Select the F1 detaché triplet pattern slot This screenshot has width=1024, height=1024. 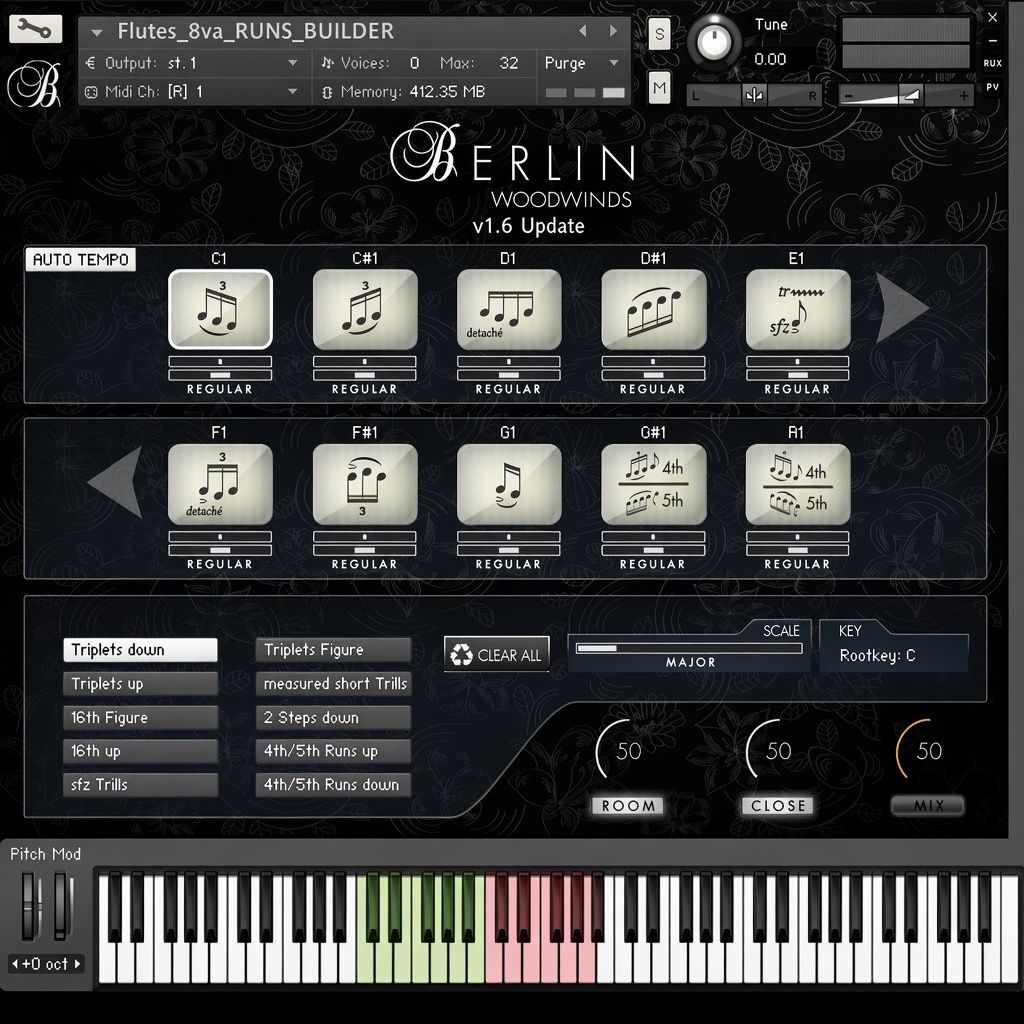coord(220,484)
